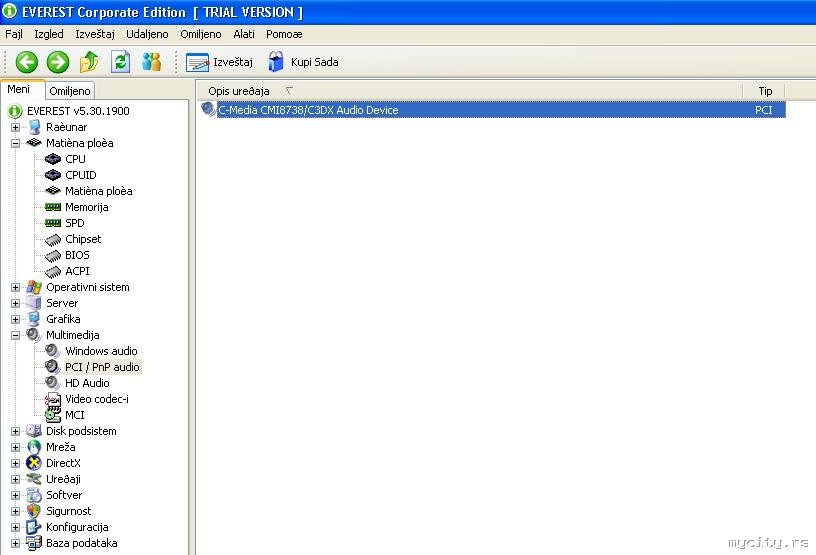Image resolution: width=816 pixels, height=555 pixels.
Task: Collapse the Matièna ploèa parent node
Action: [x=16, y=143]
